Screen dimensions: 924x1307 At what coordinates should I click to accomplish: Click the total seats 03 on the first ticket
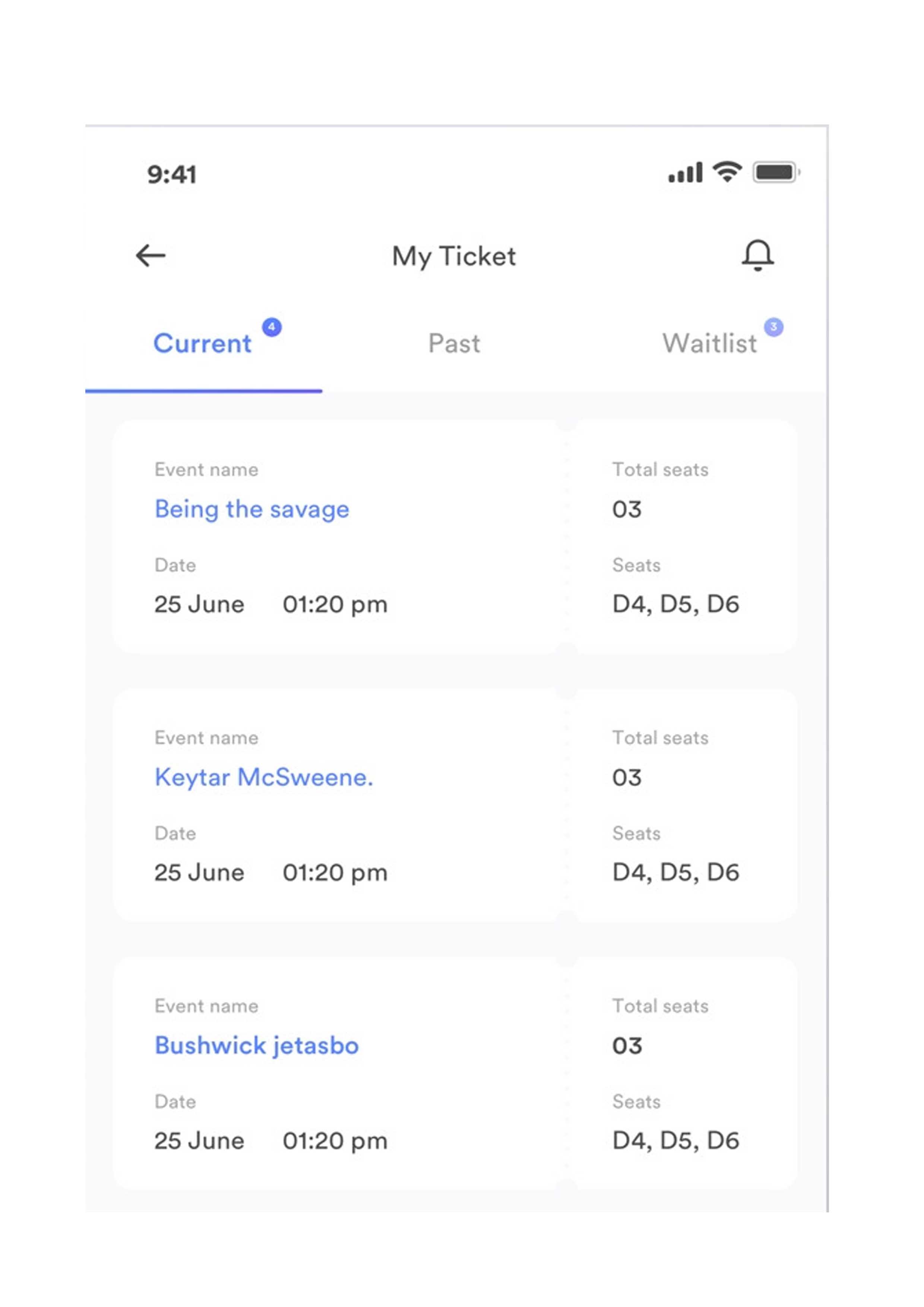[627, 509]
